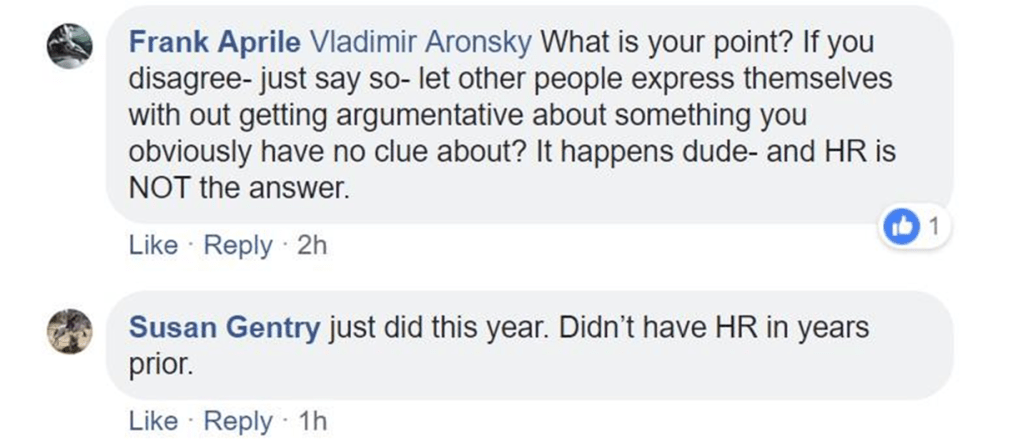Click the word "prior." in Susan's comment
Image resolution: width=1023 pixels, height=447 pixels.
point(160,363)
